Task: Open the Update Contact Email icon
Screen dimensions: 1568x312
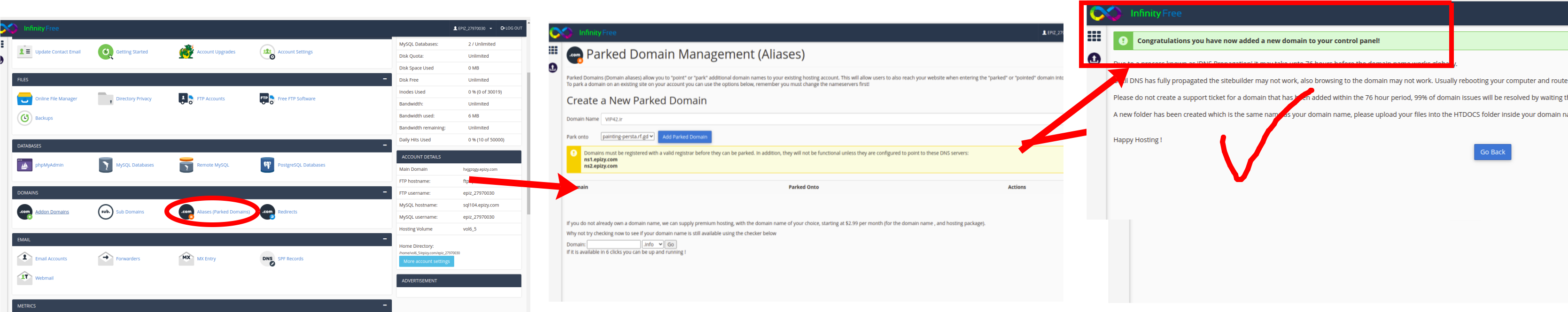Action: pos(24,52)
